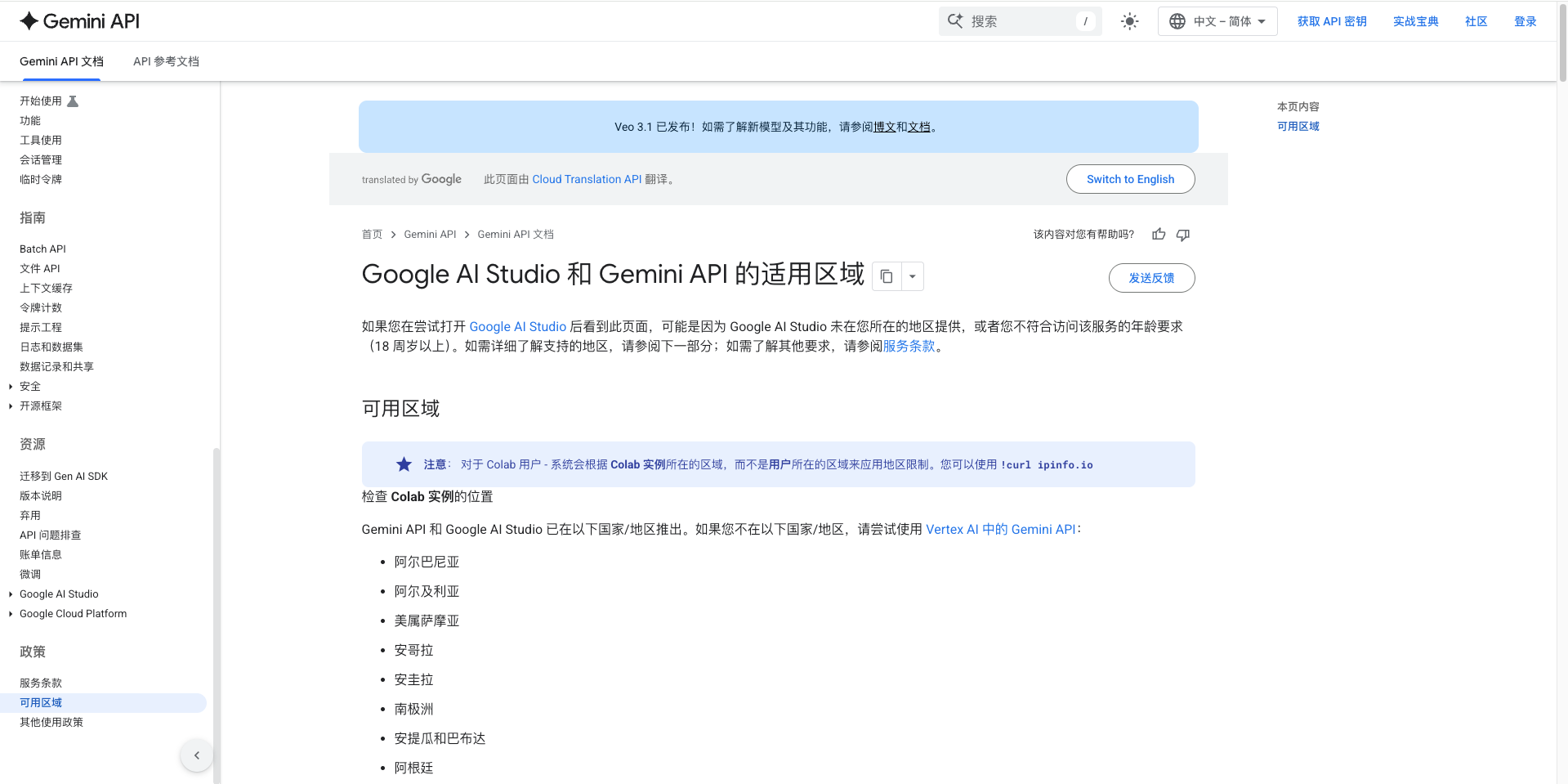Click the star icon in the blue note banner
The height and width of the screenshot is (784, 1568).
point(404,464)
